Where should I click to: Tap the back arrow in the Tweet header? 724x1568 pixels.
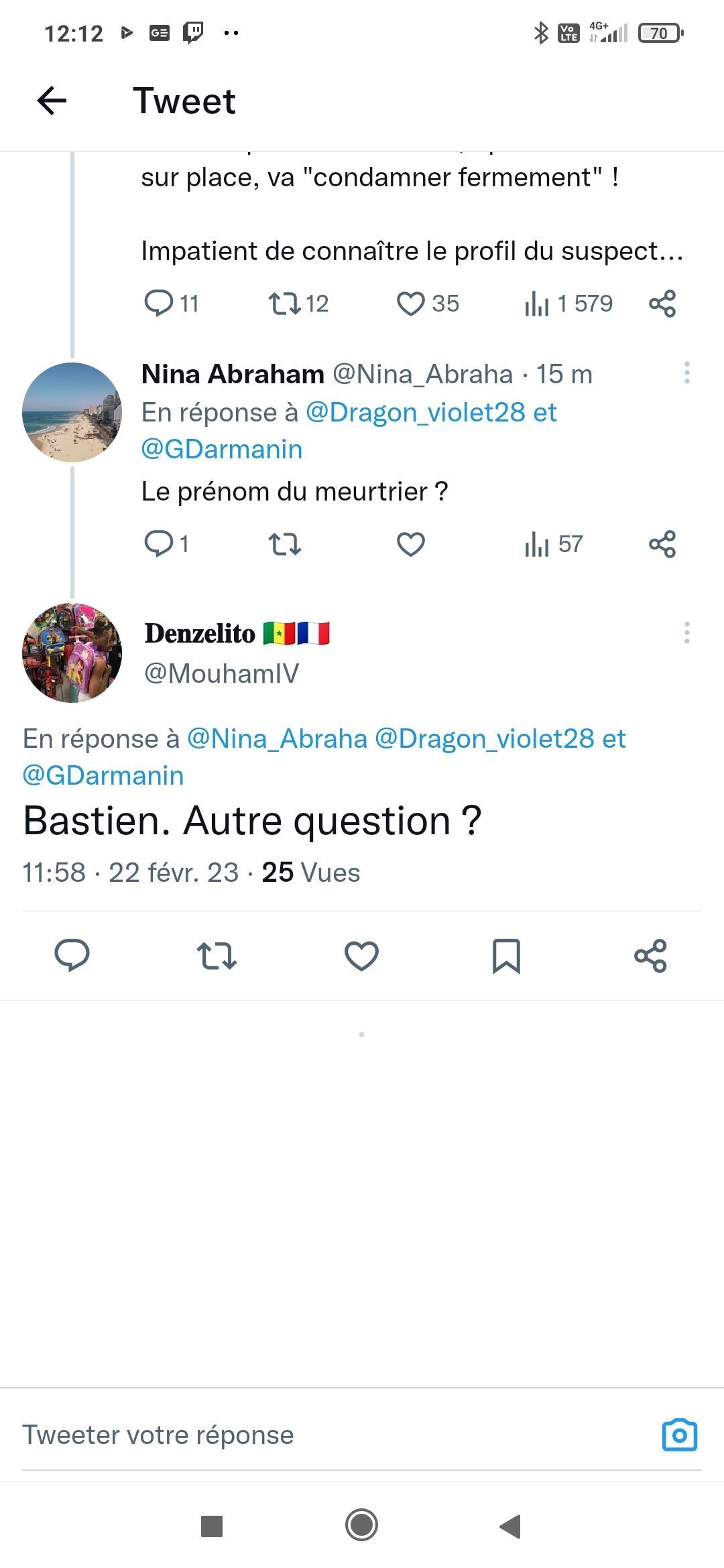[52, 101]
